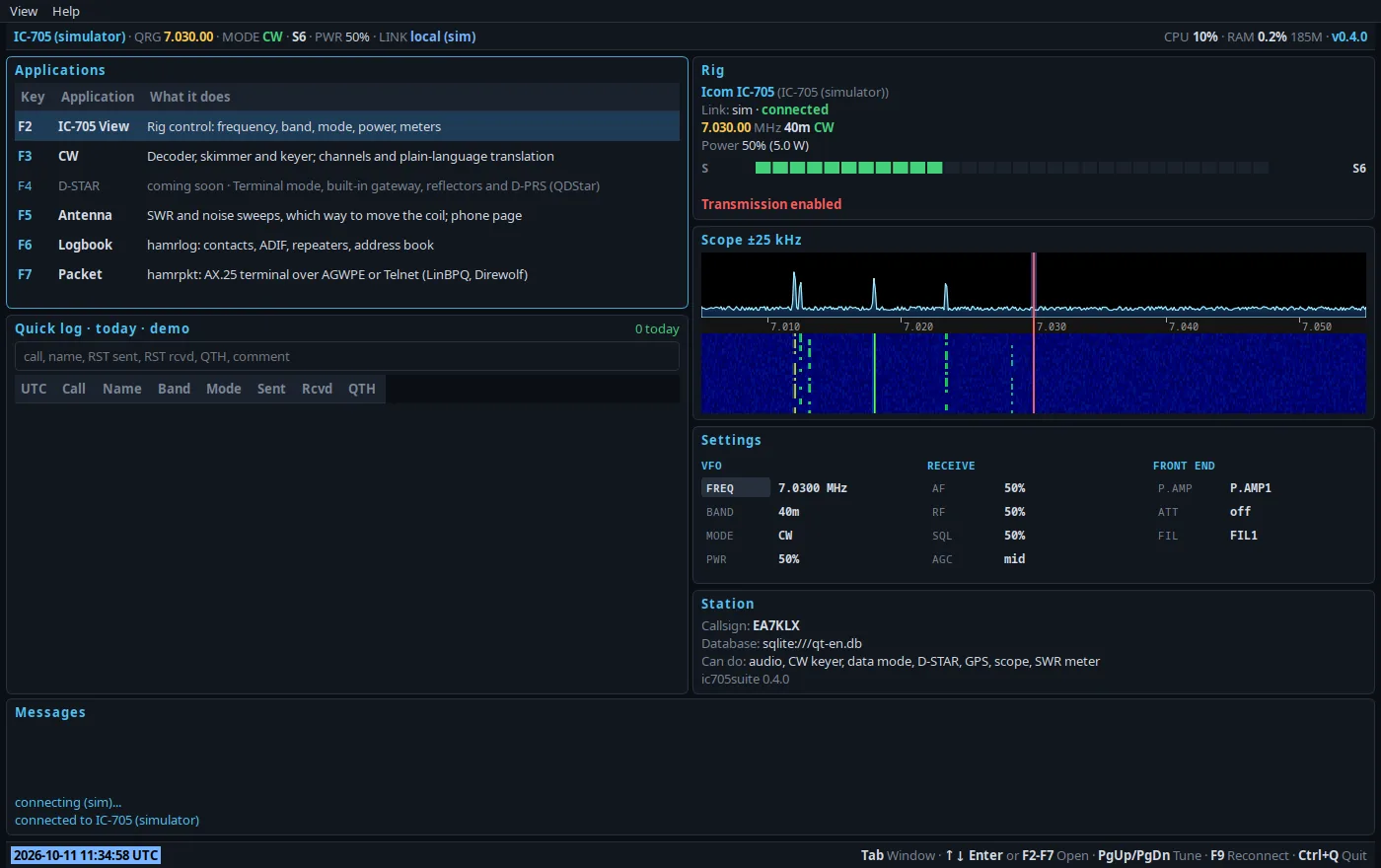Screen dimensions: 1381x868
Task: Select the SQL receive setting label
Action: [x=942, y=536]
